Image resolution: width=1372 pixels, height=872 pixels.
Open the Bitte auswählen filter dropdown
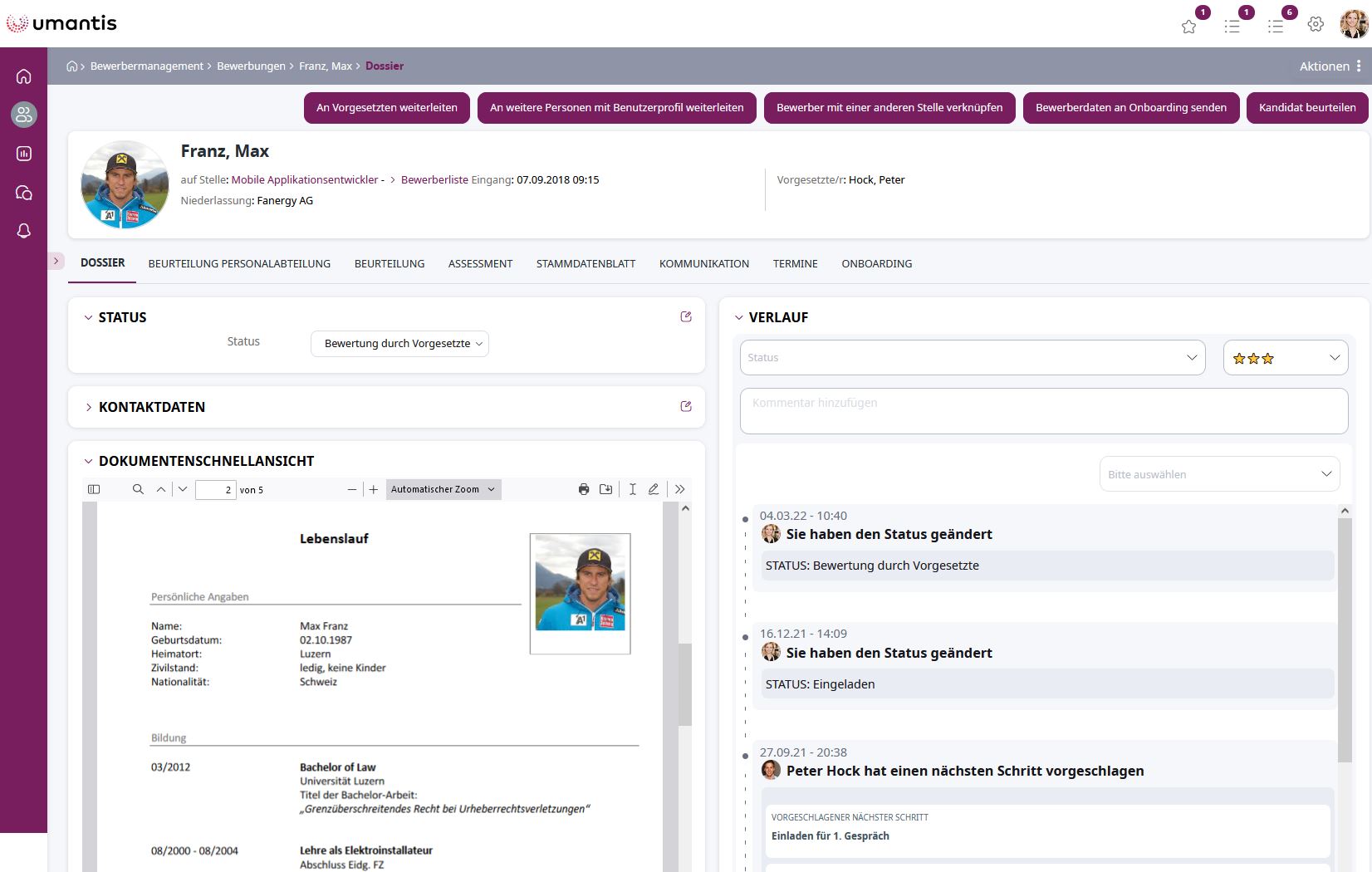tap(1219, 474)
